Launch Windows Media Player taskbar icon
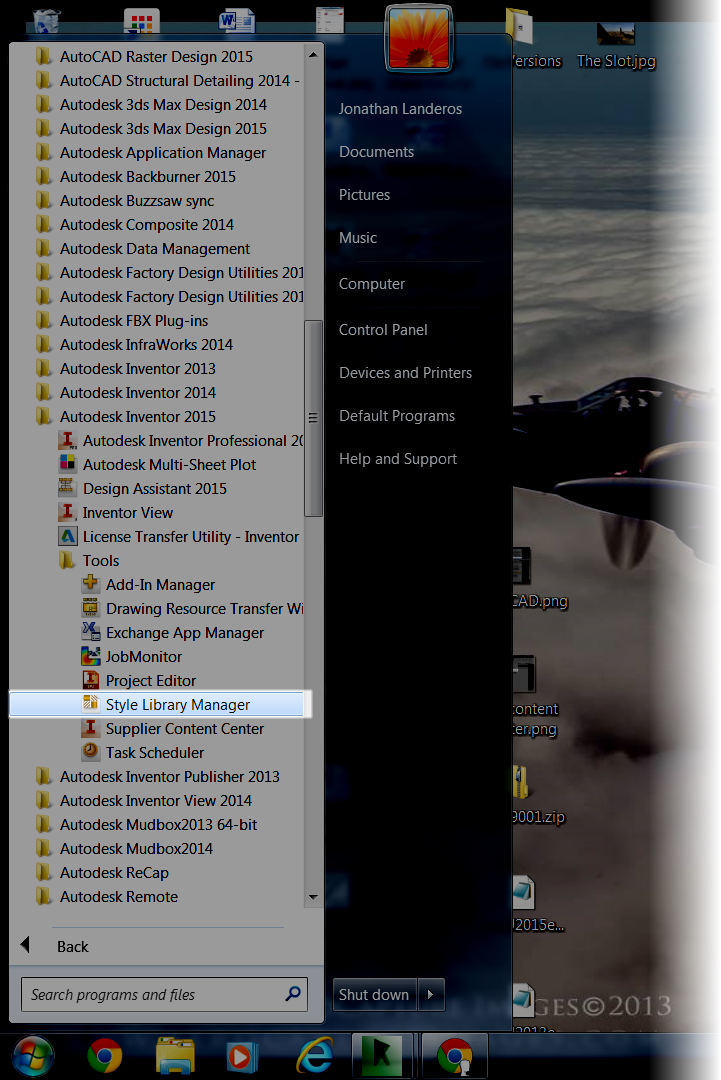Image resolution: width=721 pixels, height=1080 pixels. click(242, 1056)
